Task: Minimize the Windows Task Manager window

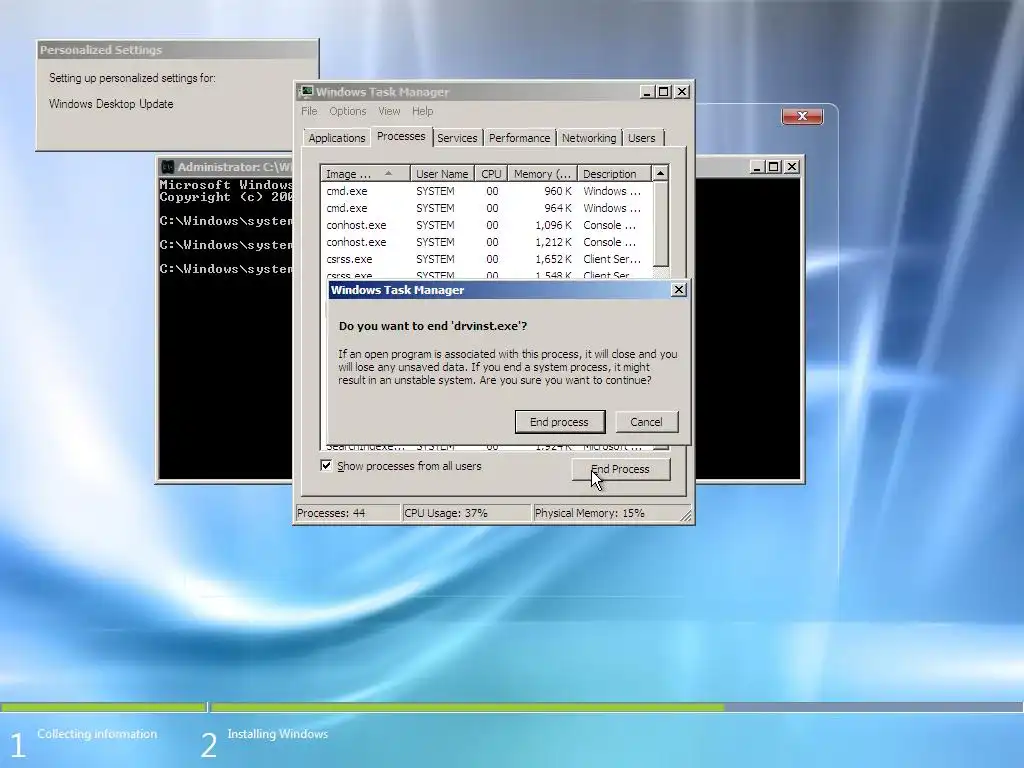Action: click(x=647, y=92)
